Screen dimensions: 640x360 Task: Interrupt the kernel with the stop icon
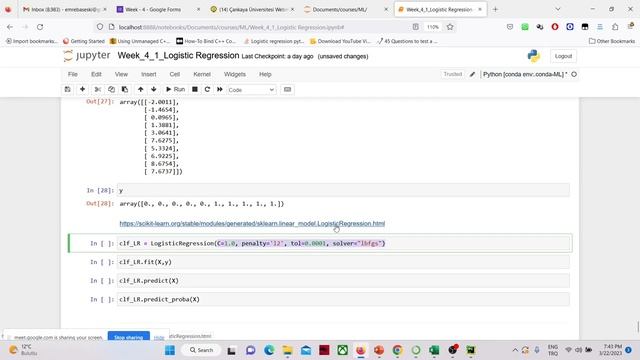point(195,89)
